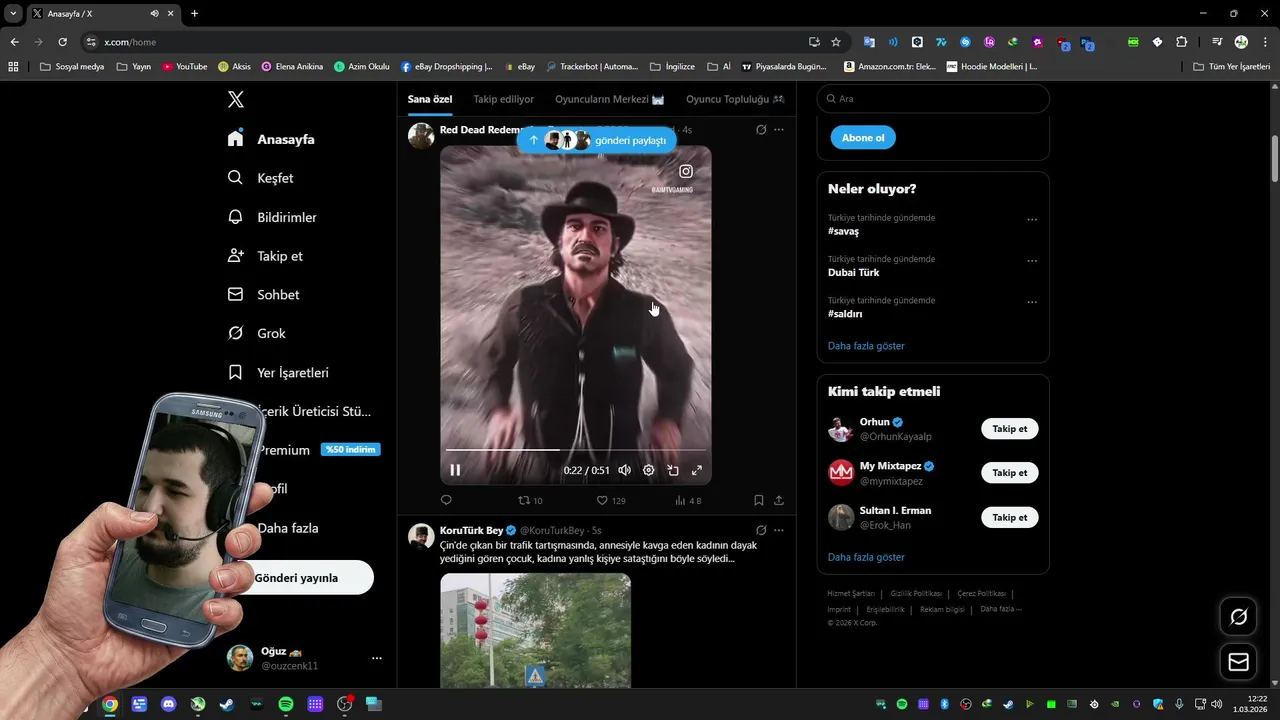Click the Abone ol button
This screenshot has width=1280, height=720.
(x=863, y=138)
